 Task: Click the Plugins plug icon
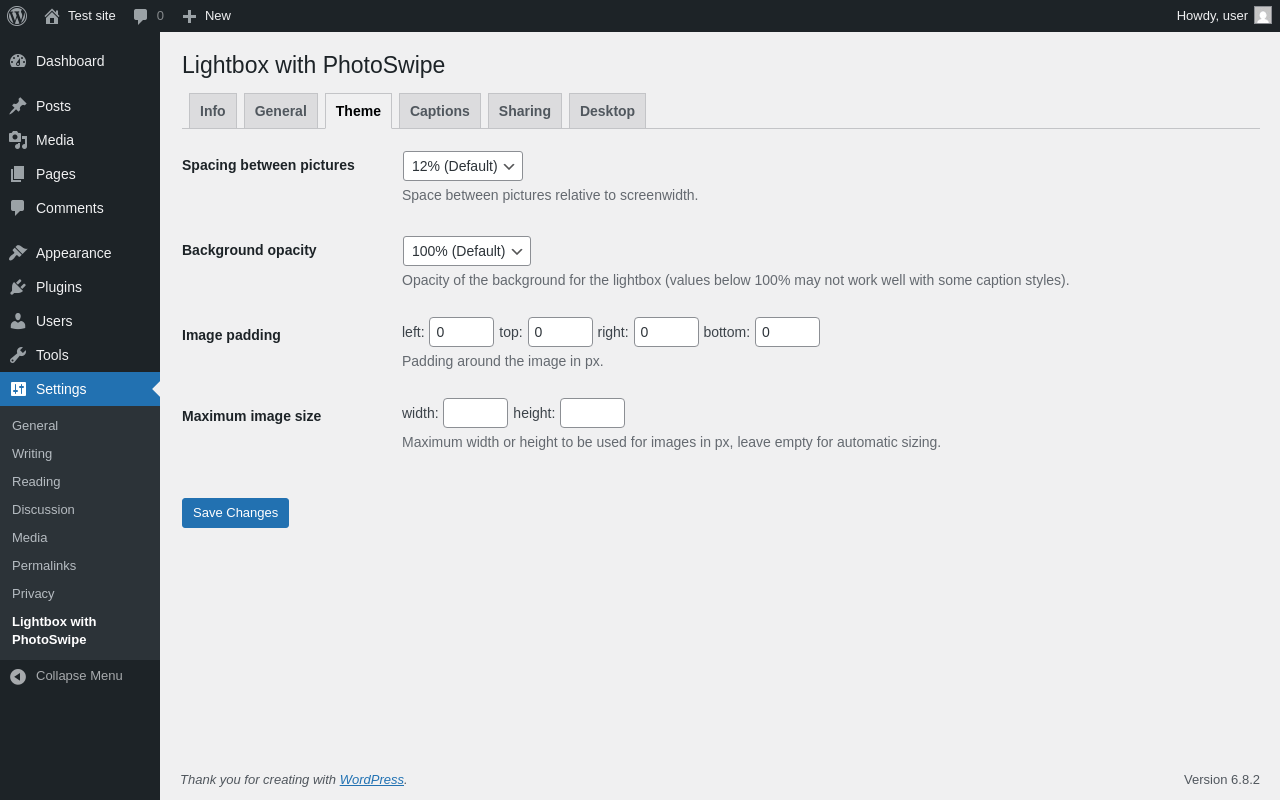click(18, 287)
